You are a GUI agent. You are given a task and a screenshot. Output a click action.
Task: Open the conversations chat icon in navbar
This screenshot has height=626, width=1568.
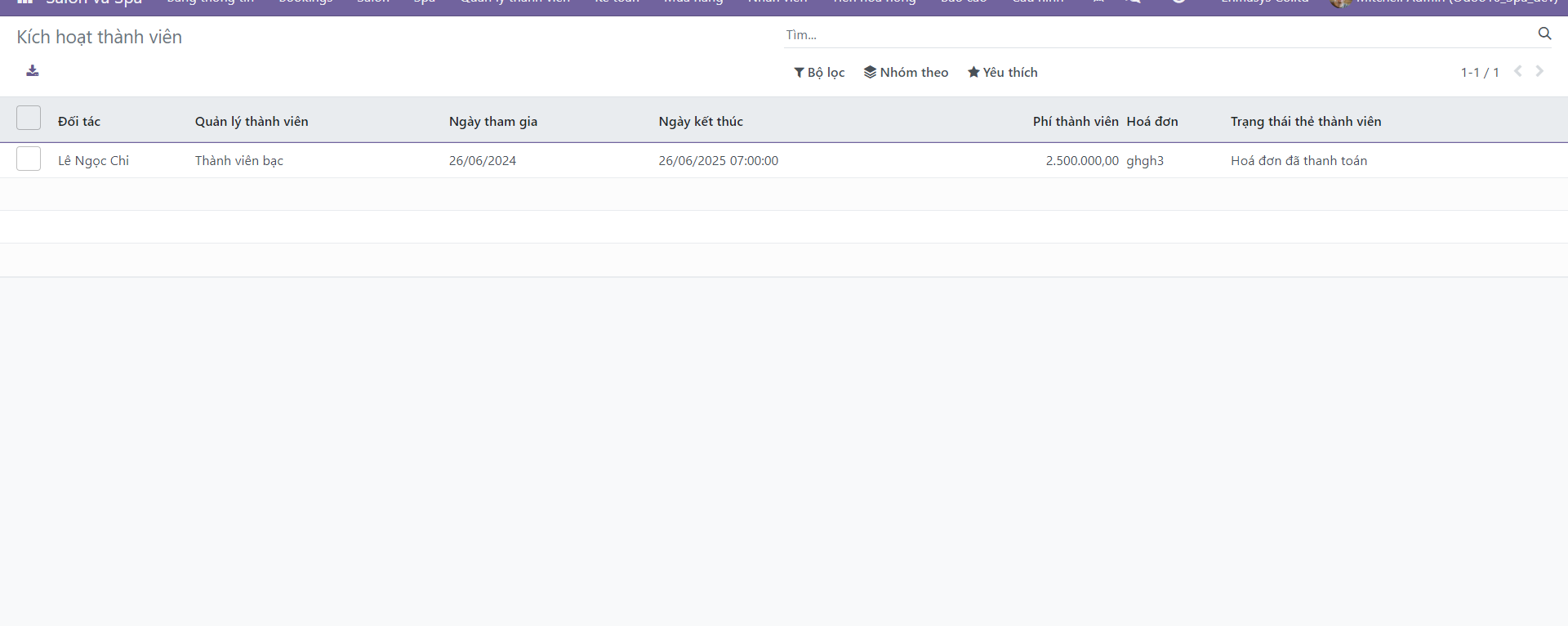1132,2
